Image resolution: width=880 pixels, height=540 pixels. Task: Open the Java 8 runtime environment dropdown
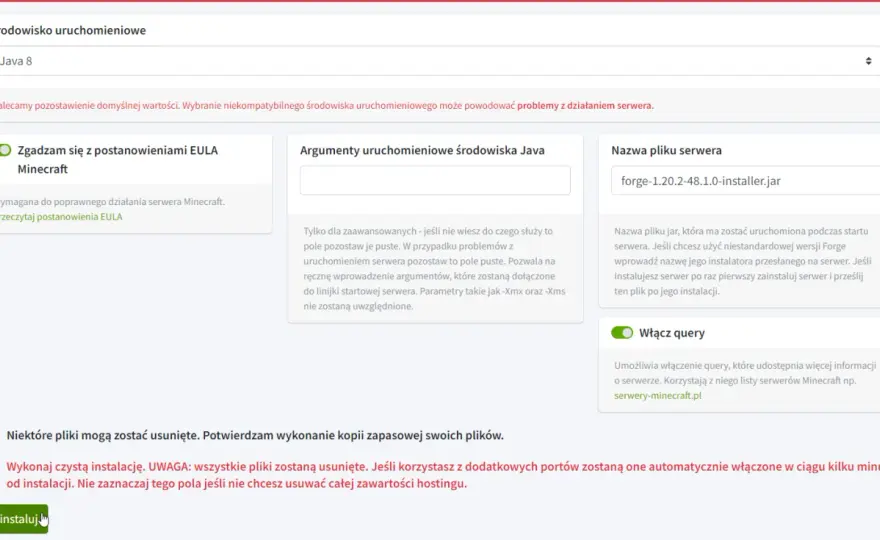click(440, 61)
